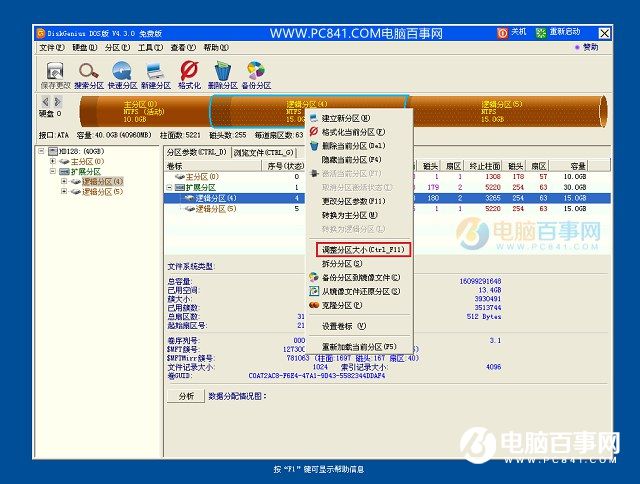Select HD128 (40GB) disk in tree
This screenshot has width=640, height=484.
82,151
